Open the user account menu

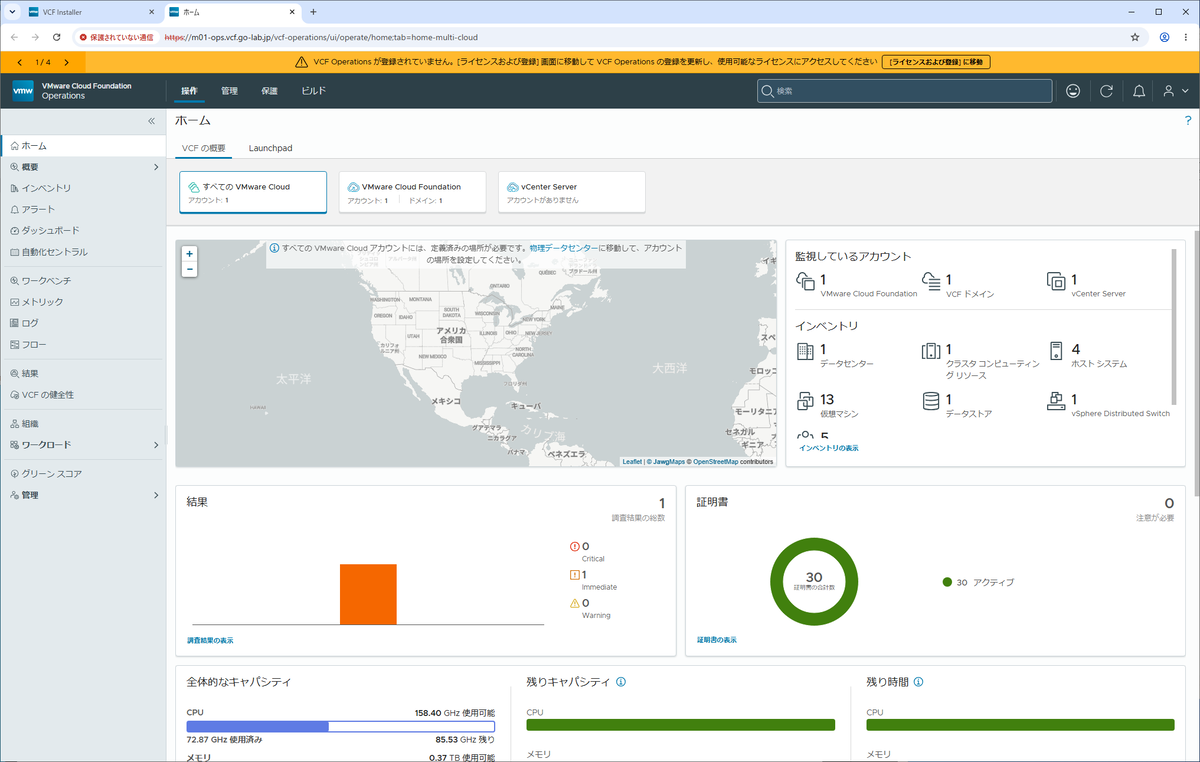pos(1175,91)
